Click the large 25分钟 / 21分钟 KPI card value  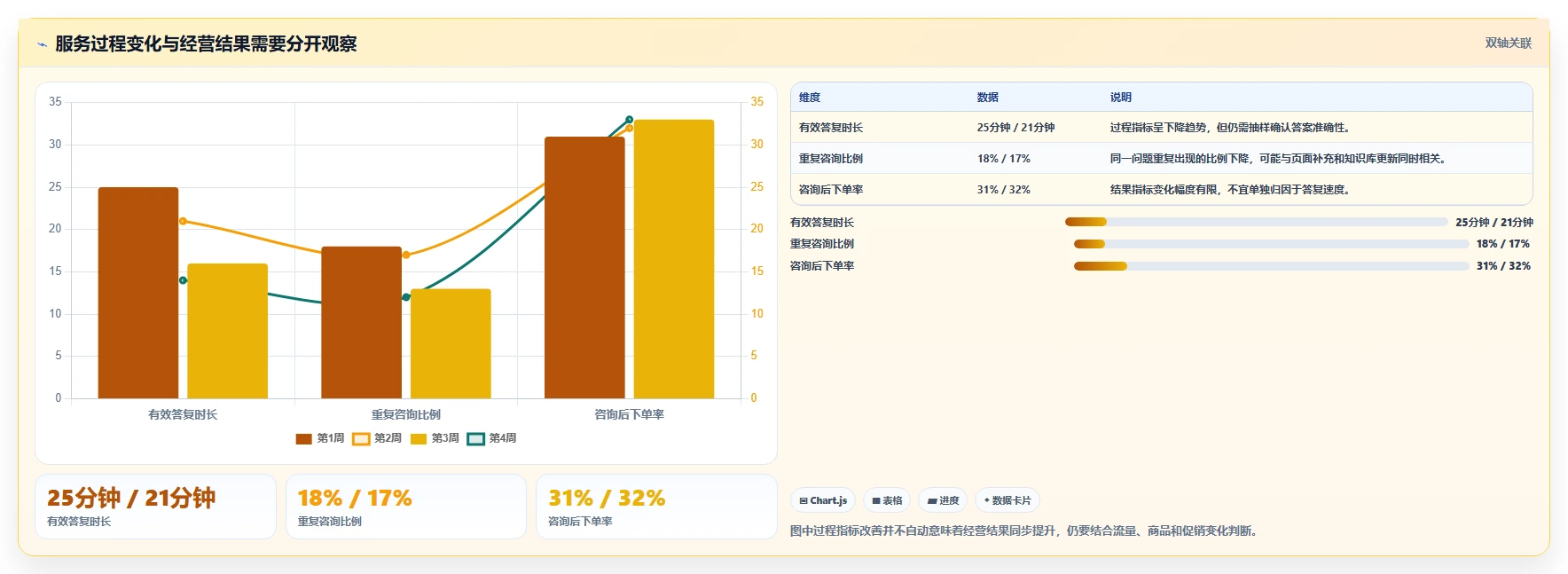(x=131, y=498)
